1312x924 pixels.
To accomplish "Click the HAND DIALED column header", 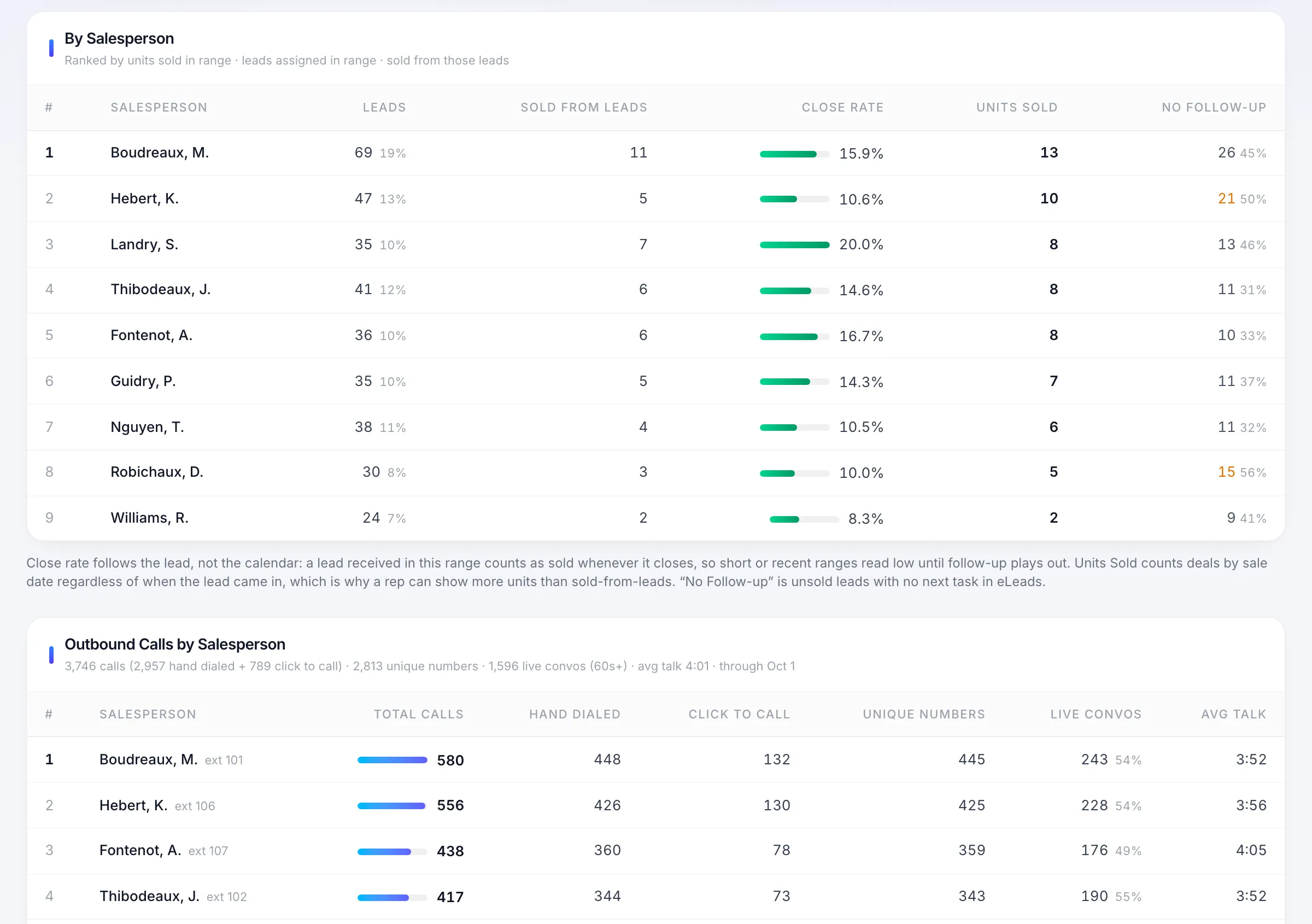I will [x=575, y=714].
